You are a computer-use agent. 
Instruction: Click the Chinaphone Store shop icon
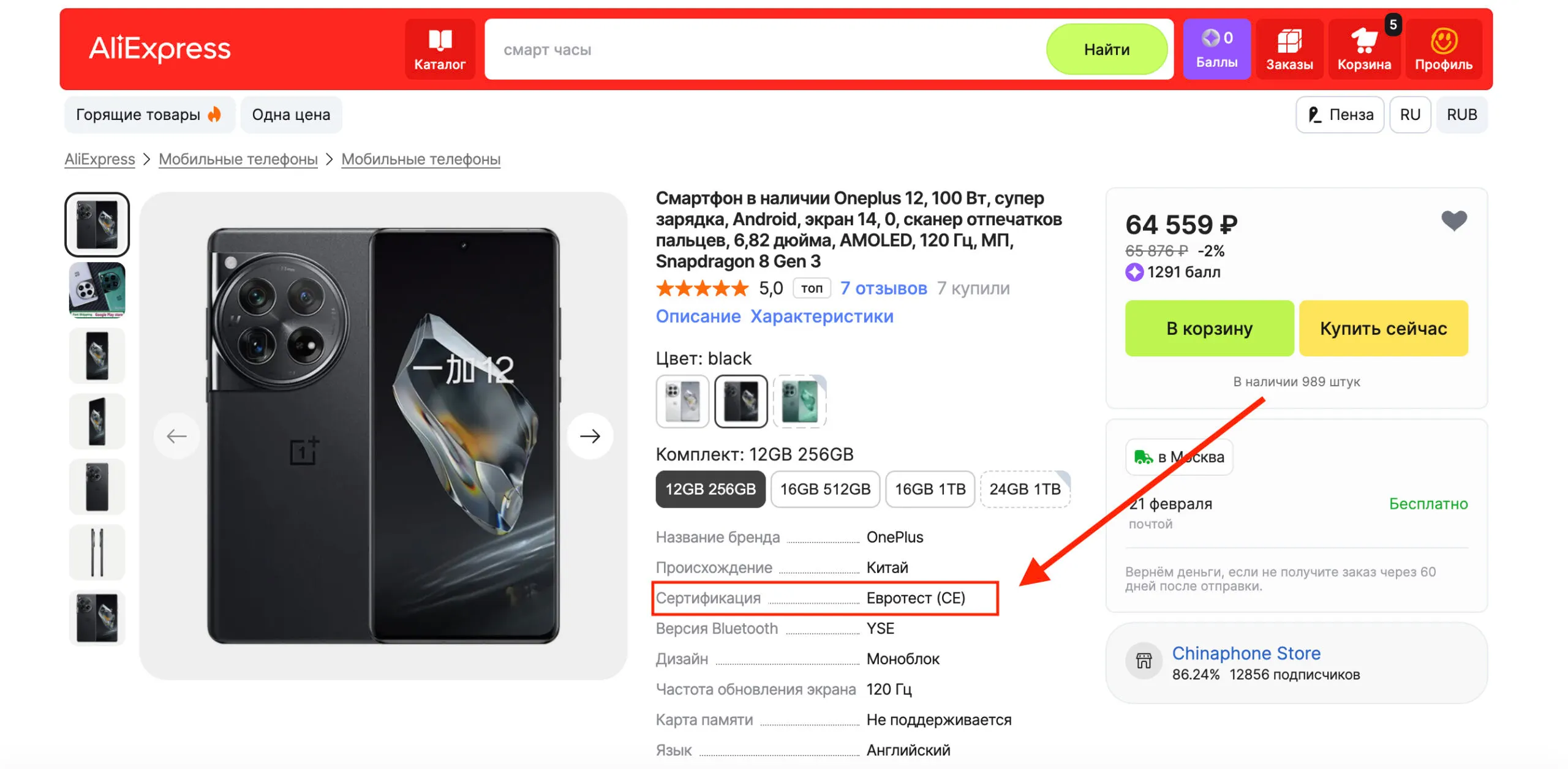tap(1144, 661)
